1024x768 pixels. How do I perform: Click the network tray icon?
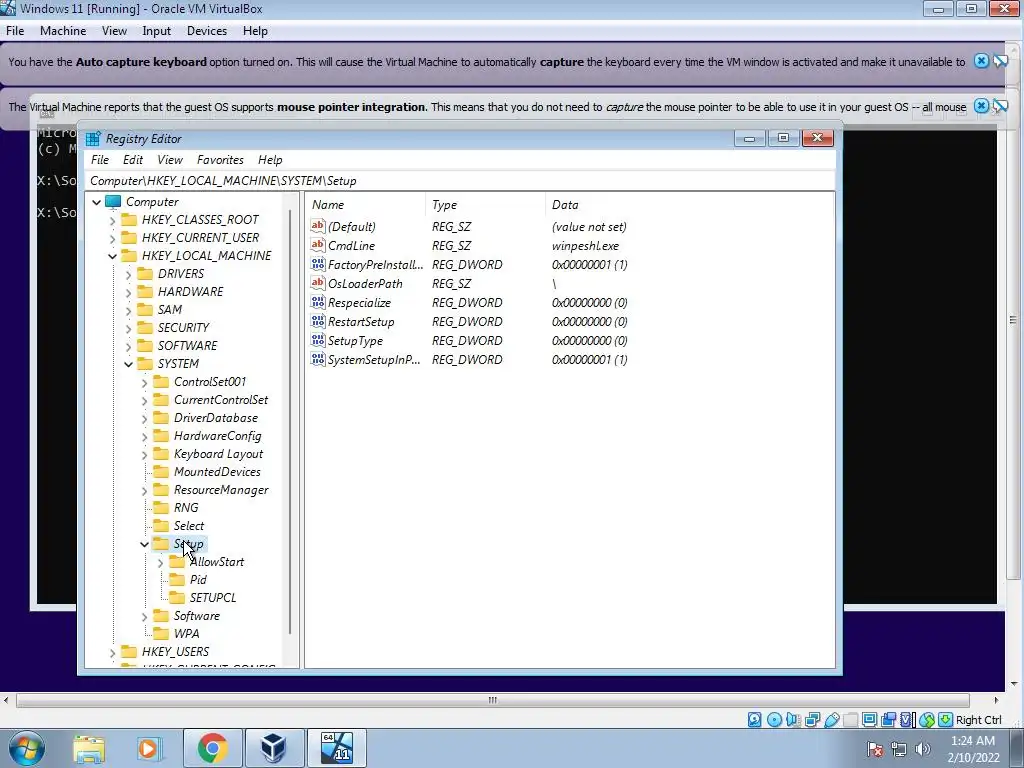(899, 749)
